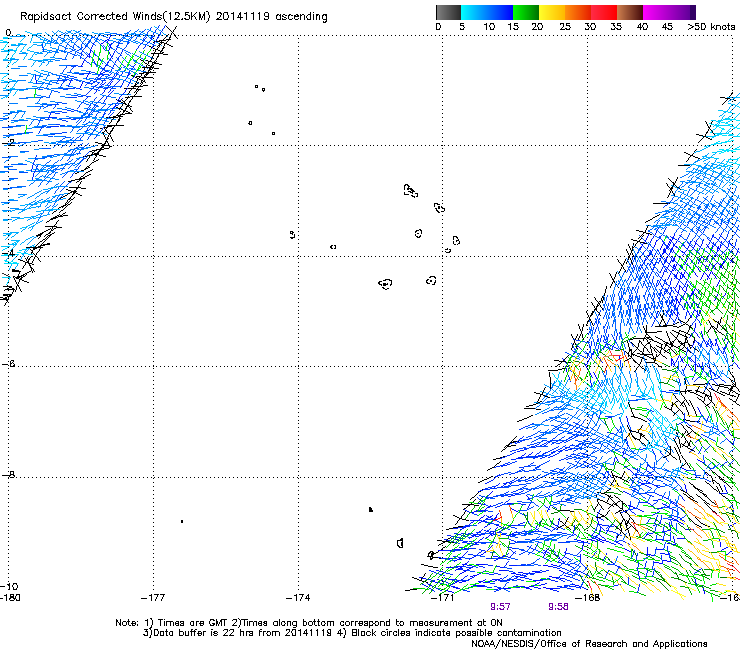Click the longitude label '-171'
The height and width of the screenshot is (650, 740).
click(x=442, y=598)
